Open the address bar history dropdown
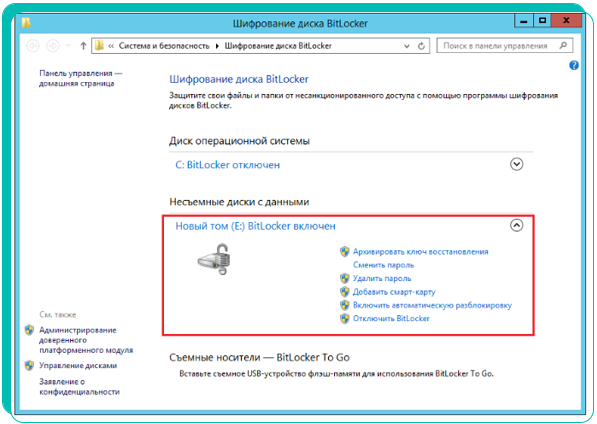597x424 pixels. [407, 46]
